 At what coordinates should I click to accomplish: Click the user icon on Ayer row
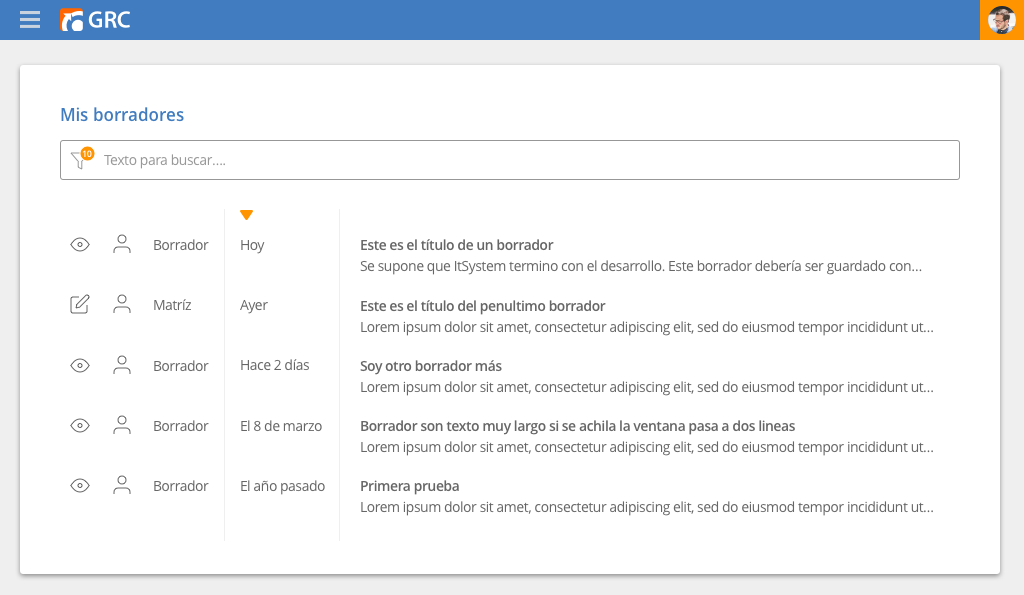(122, 305)
